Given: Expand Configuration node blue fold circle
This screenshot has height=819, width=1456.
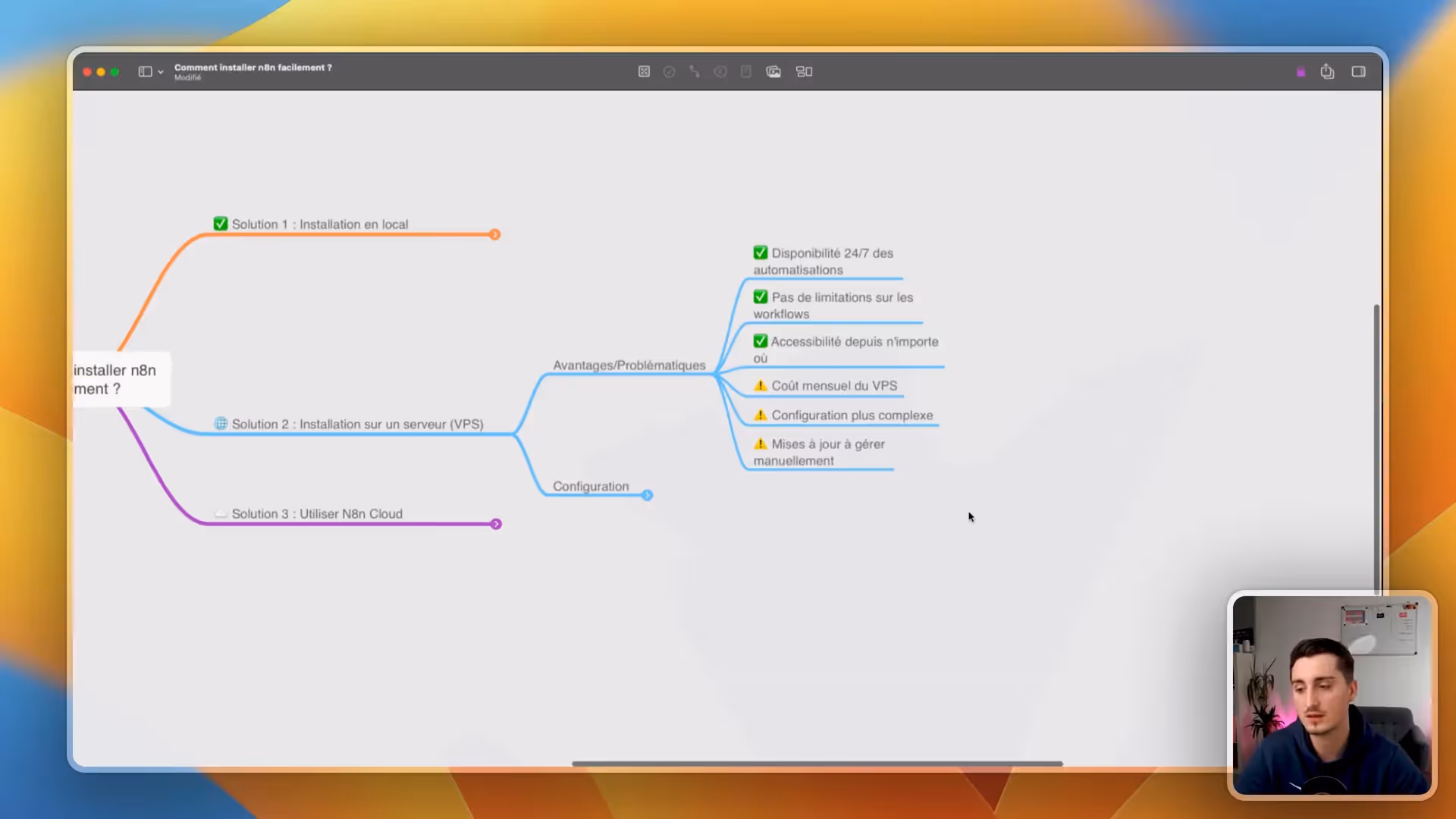Looking at the screenshot, I should 647,495.
